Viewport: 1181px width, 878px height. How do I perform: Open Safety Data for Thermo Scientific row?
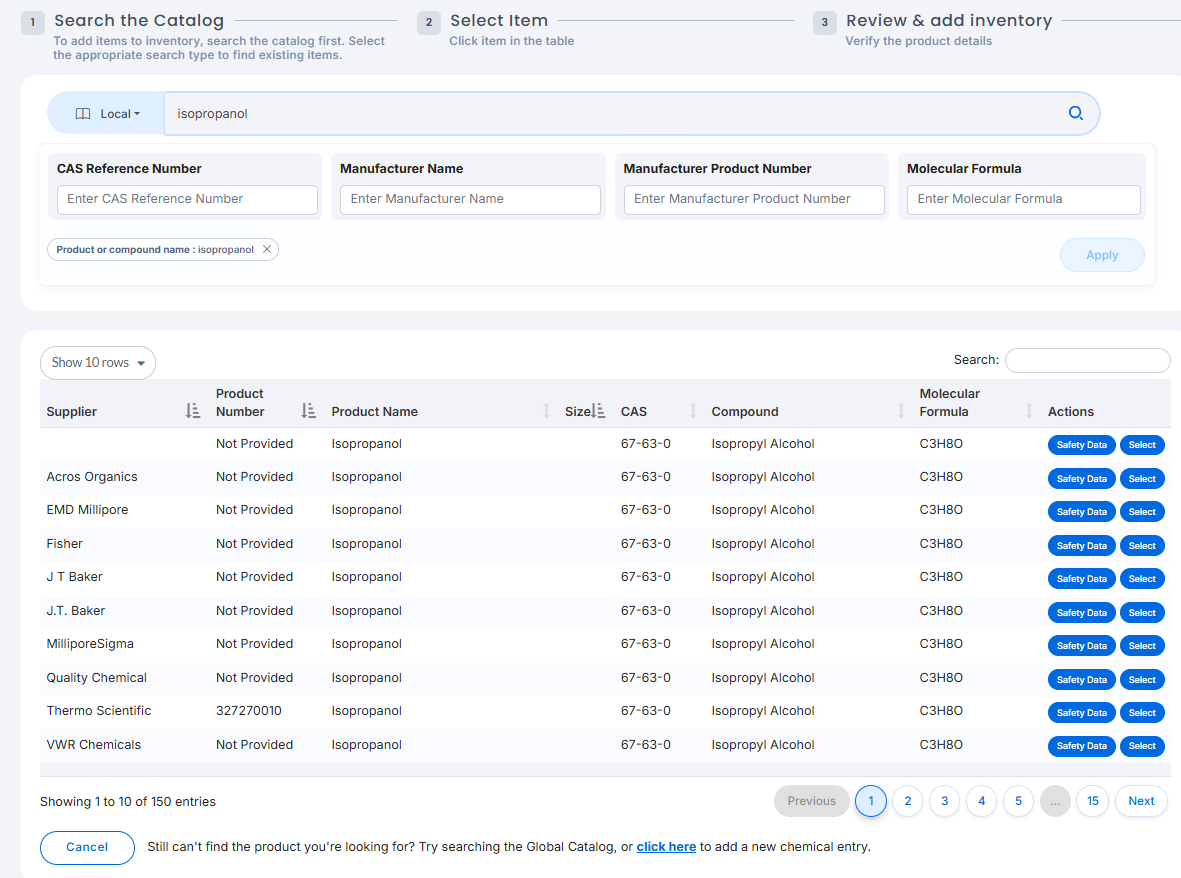pos(1082,713)
